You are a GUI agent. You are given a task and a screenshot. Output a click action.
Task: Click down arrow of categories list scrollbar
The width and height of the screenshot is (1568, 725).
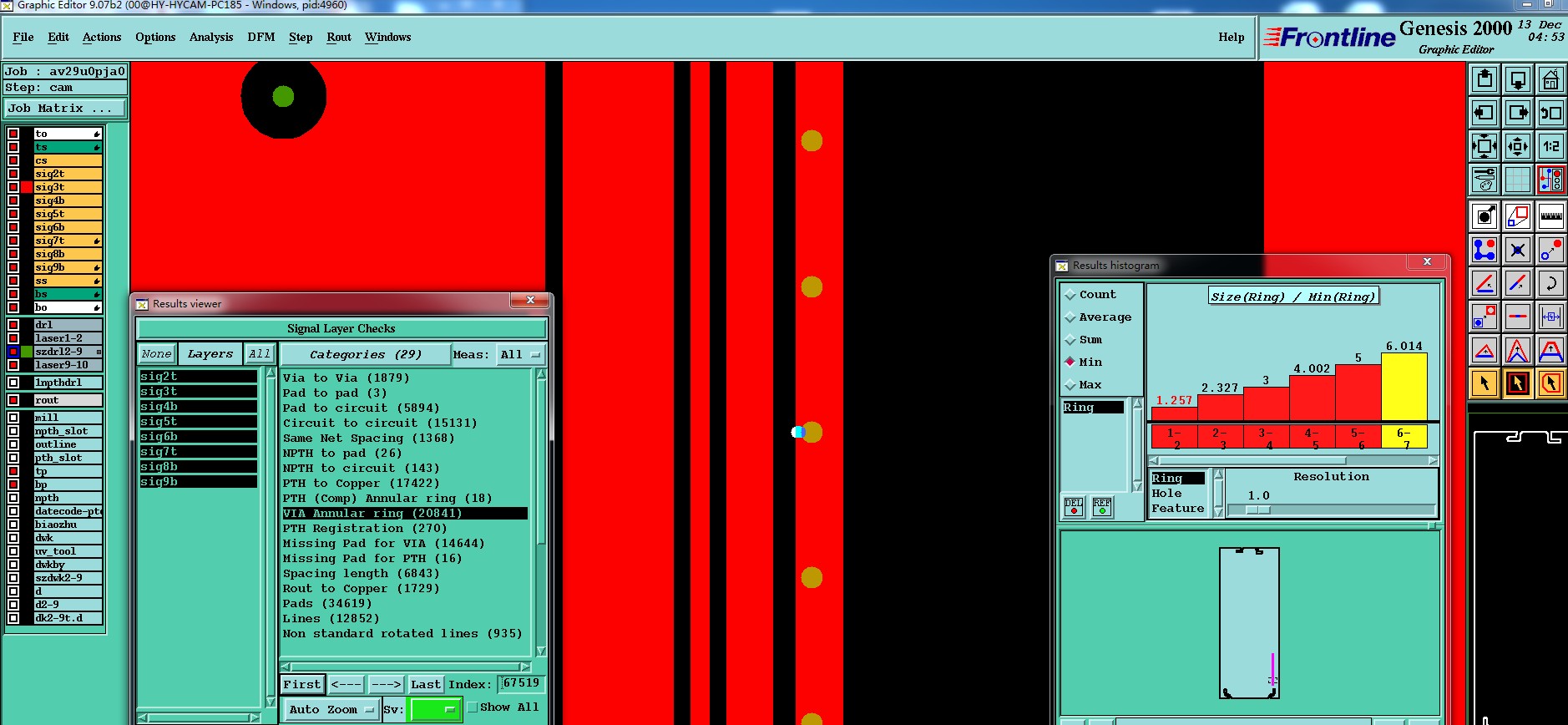click(541, 651)
